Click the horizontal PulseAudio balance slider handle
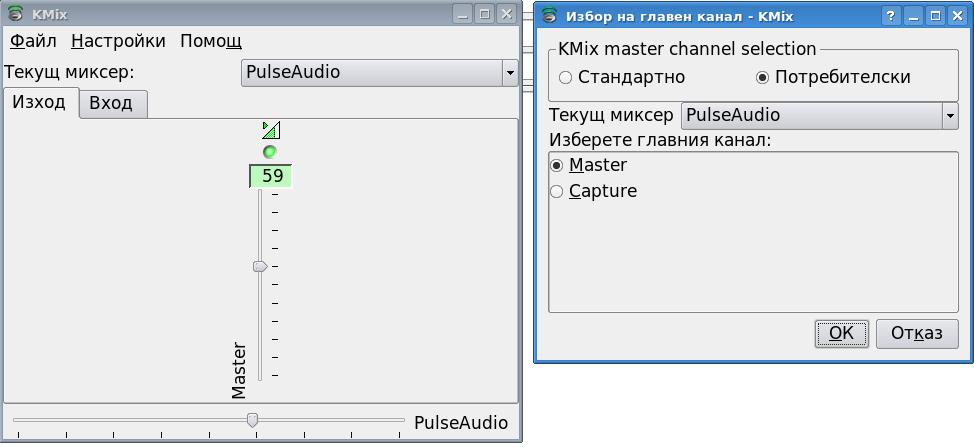Screen dimensions: 974x447 252,420
